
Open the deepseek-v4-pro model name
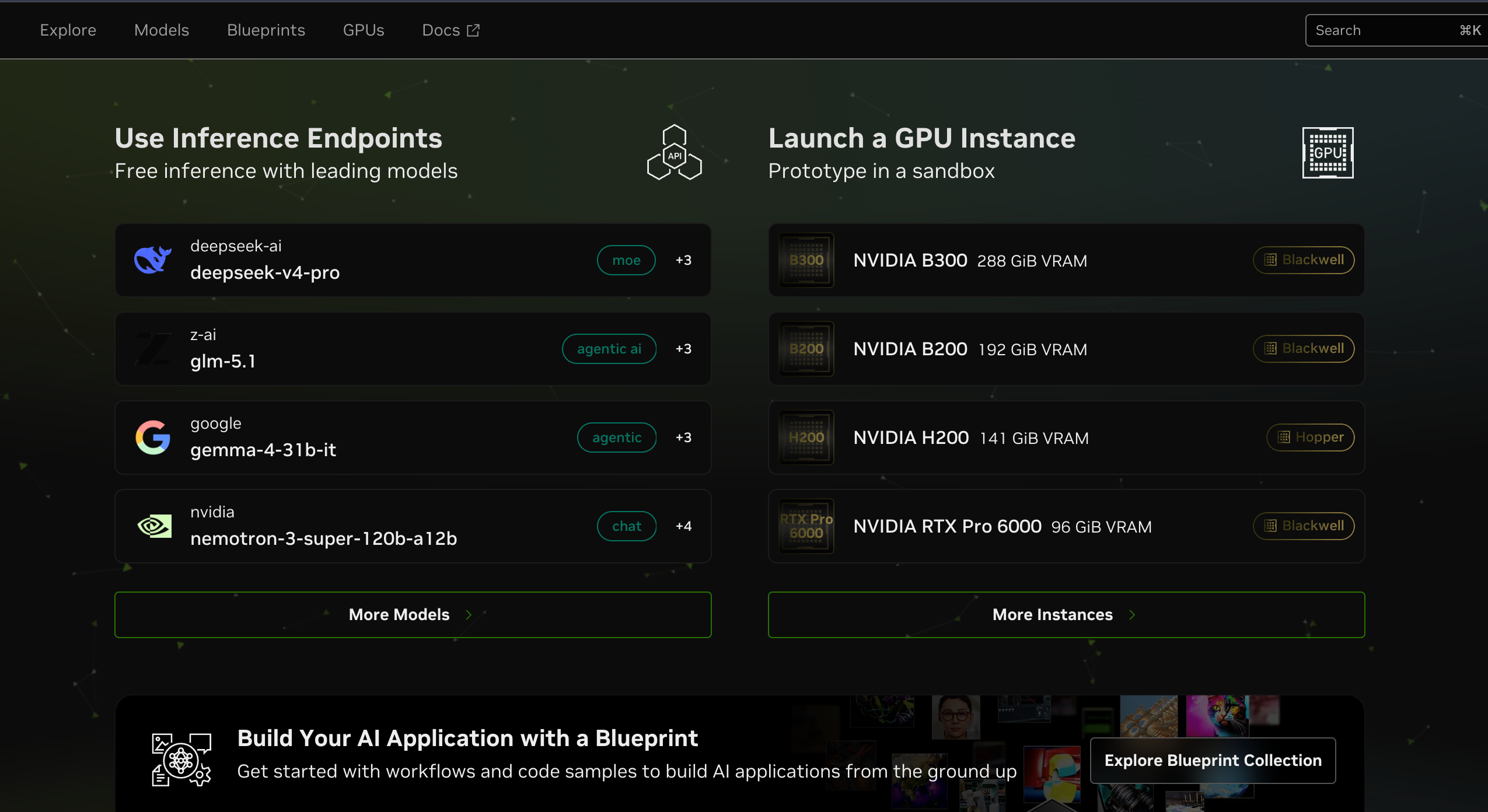click(x=265, y=272)
